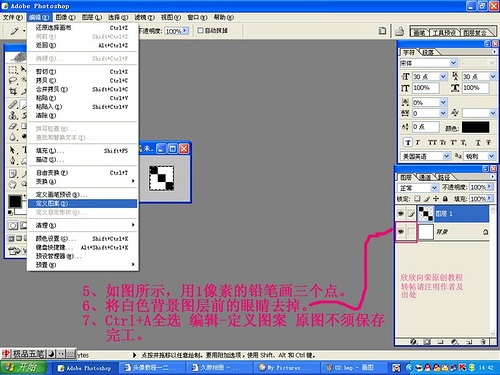Click the Underline text style icon
Viewport: 500px width, 375px height.
tap(478, 143)
